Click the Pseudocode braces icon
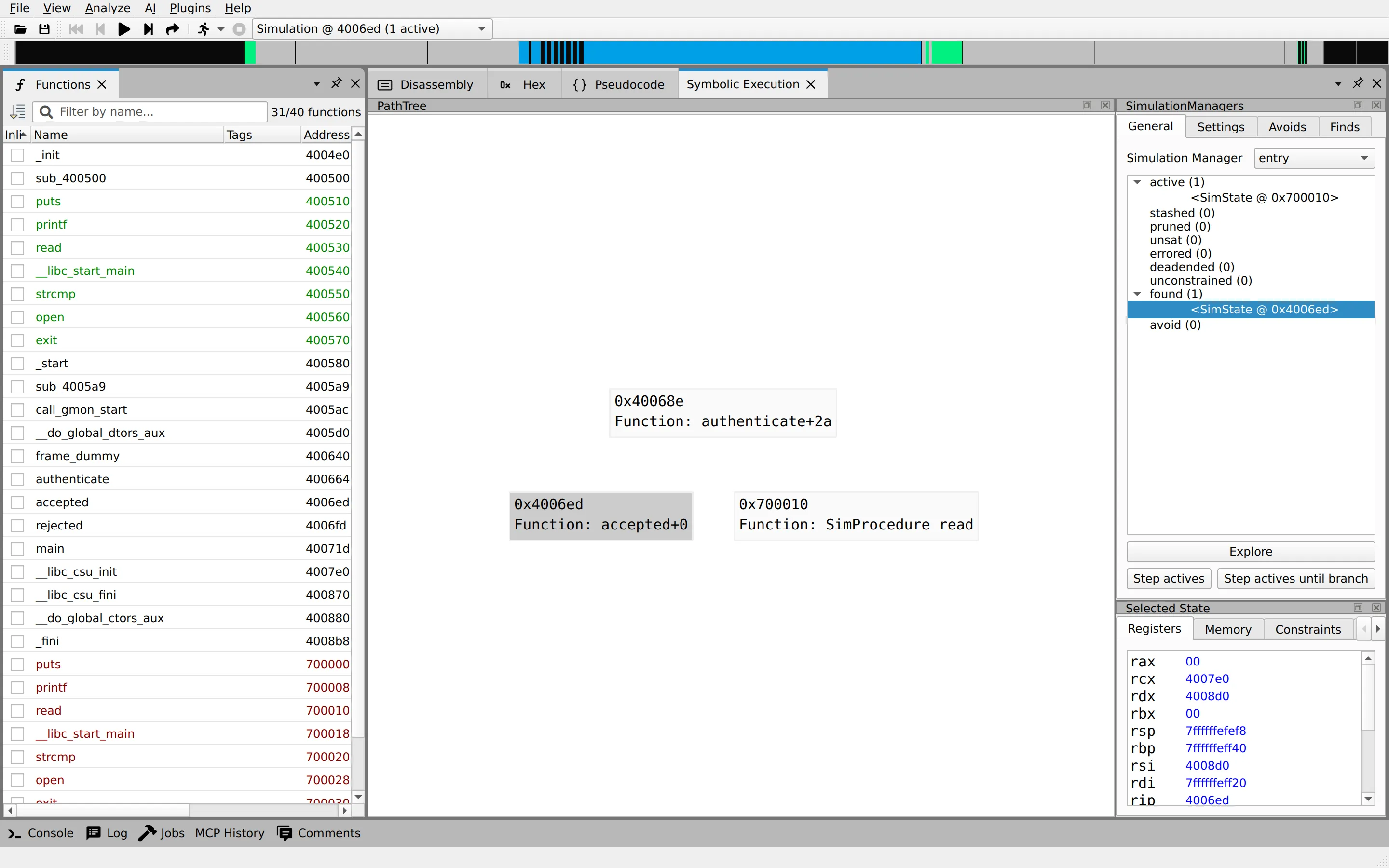The height and width of the screenshot is (868, 1389). click(x=580, y=85)
